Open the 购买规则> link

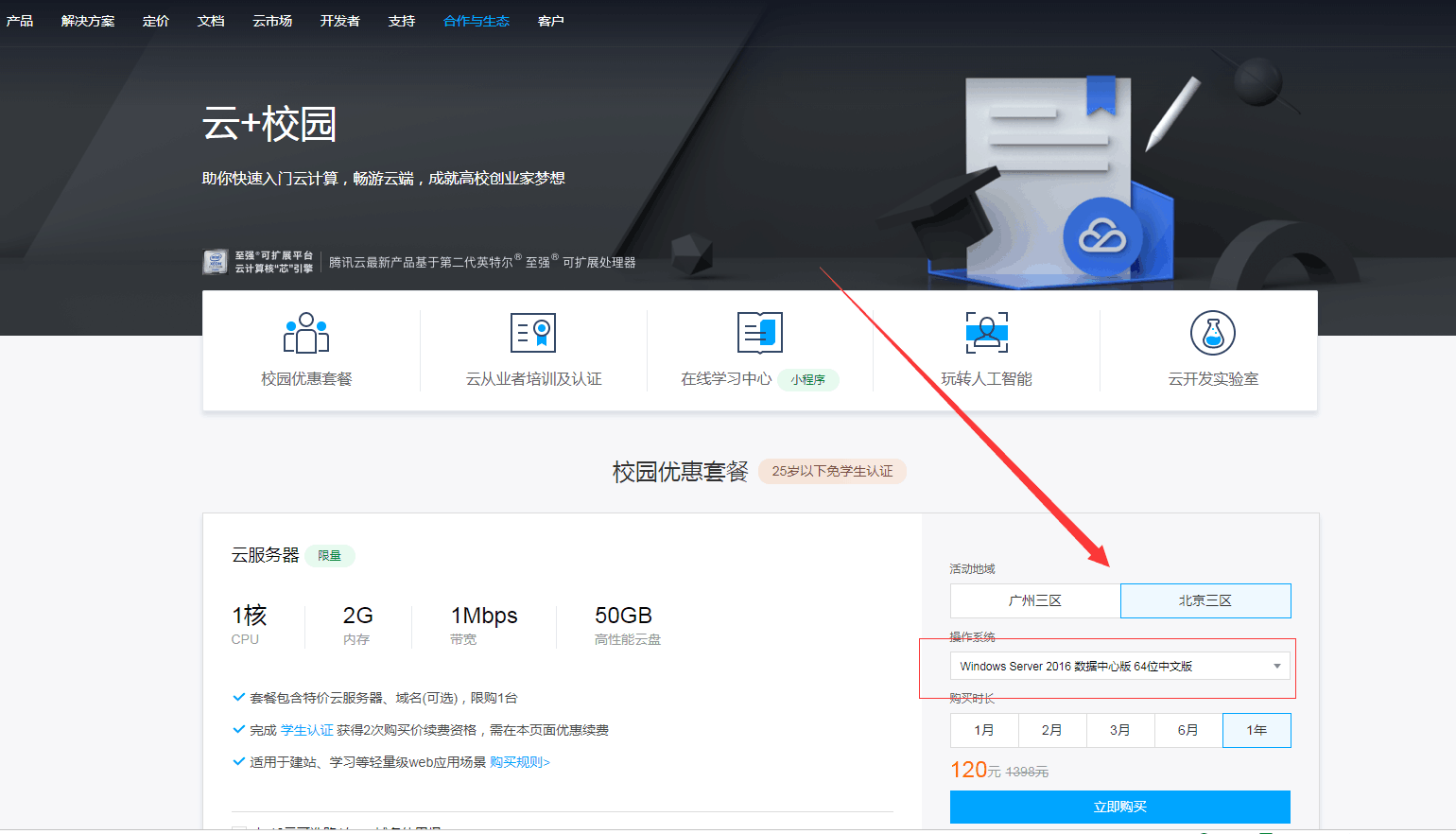pos(520,762)
